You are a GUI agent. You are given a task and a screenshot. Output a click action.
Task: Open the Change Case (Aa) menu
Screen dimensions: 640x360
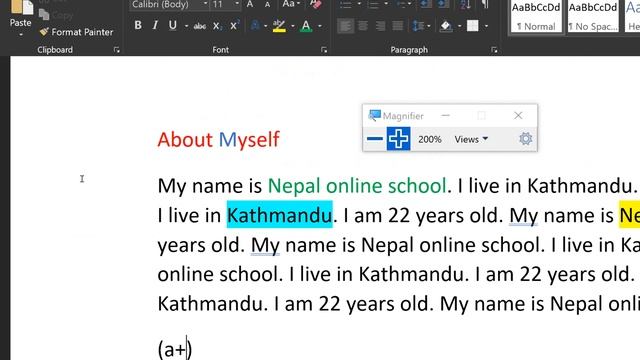point(291,4)
